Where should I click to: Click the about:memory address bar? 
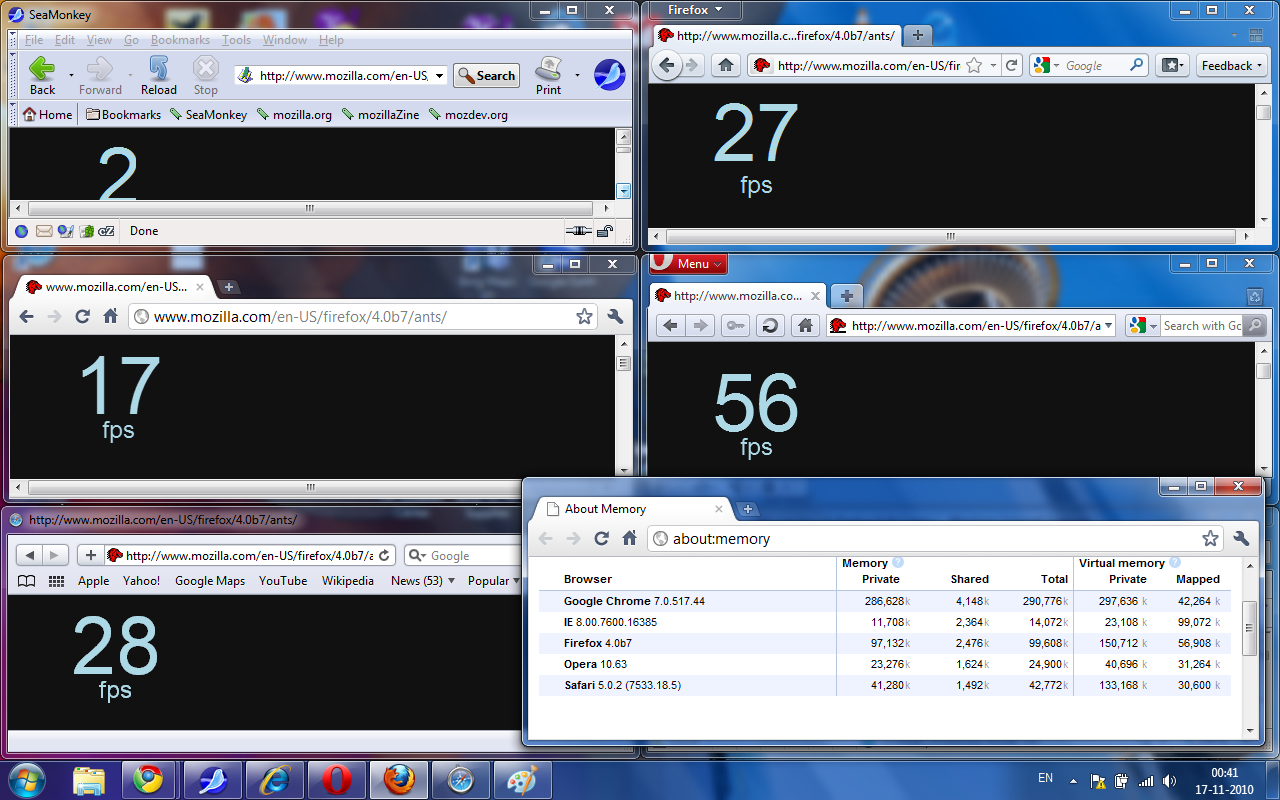pos(936,539)
